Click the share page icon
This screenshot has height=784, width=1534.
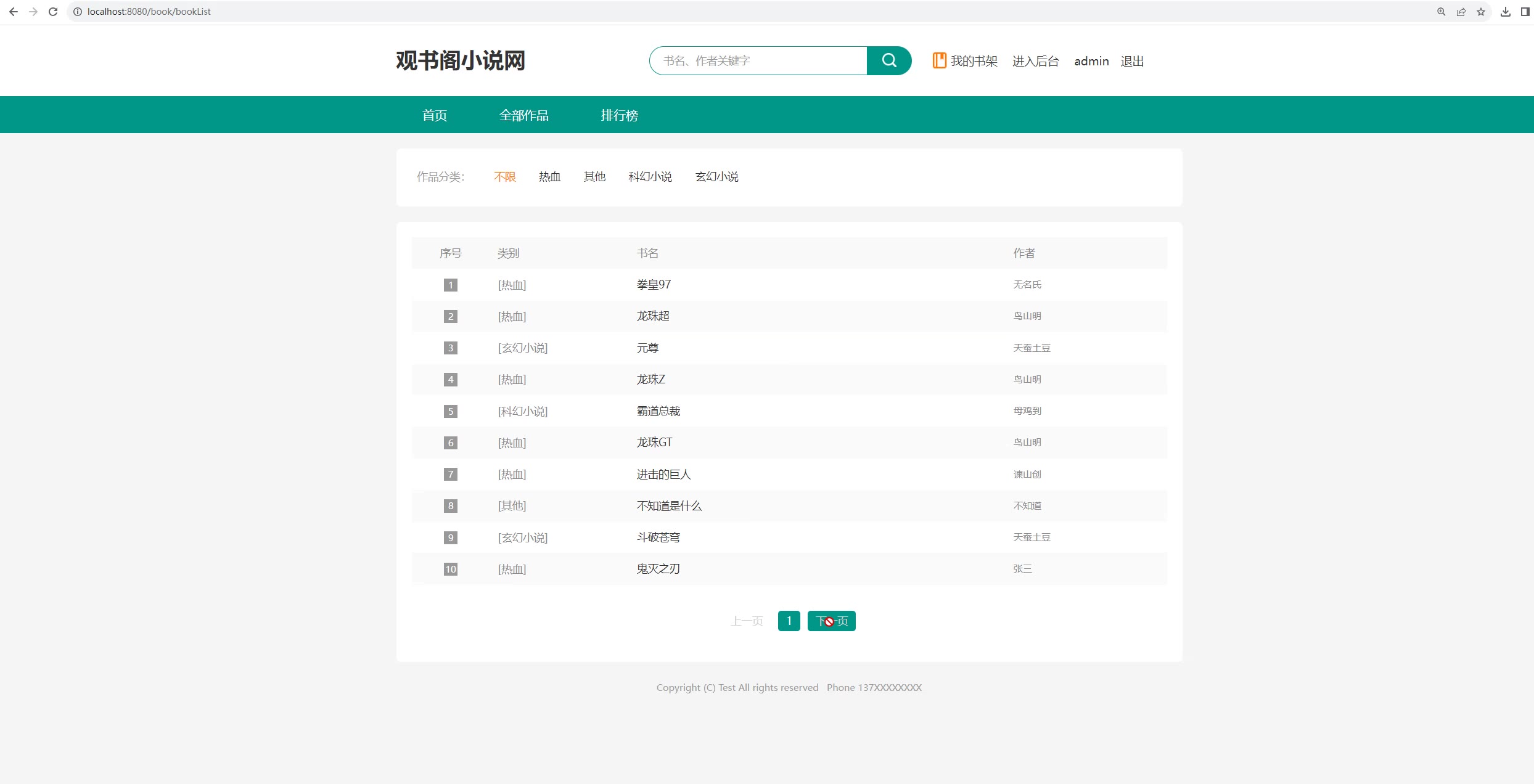coord(1461,12)
